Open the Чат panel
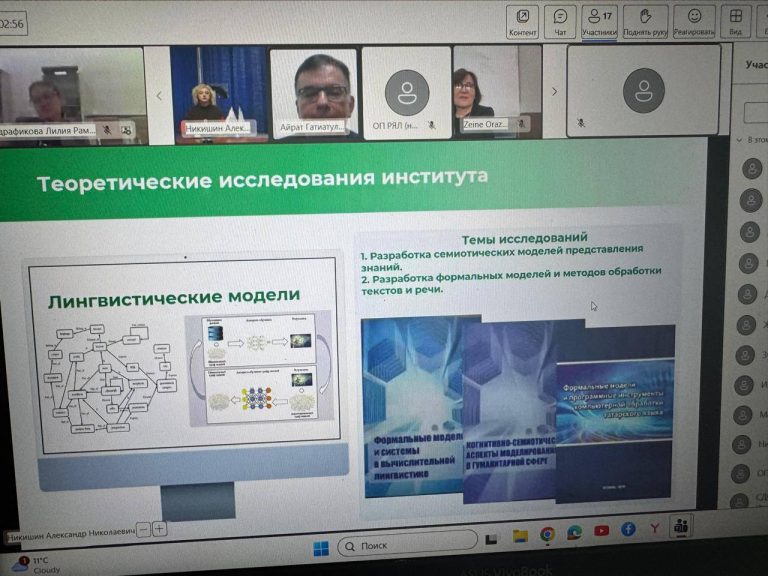Image resolution: width=768 pixels, height=576 pixels. (560, 20)
